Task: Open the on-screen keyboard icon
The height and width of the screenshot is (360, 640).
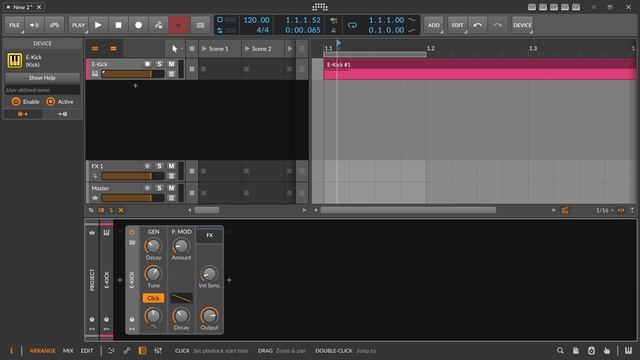Action: [x=629, y=351]
